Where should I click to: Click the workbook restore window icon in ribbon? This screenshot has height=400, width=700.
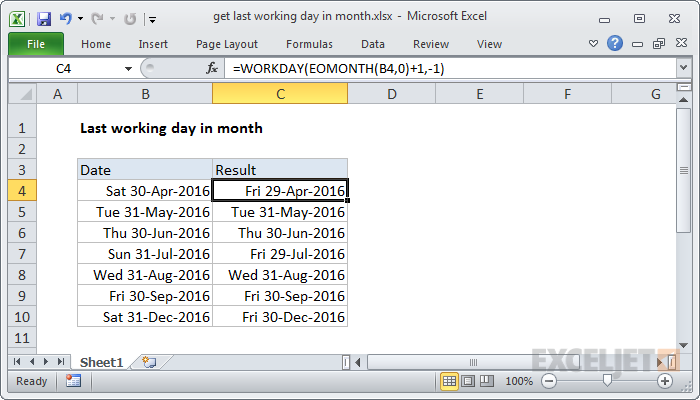click(659, 43)
